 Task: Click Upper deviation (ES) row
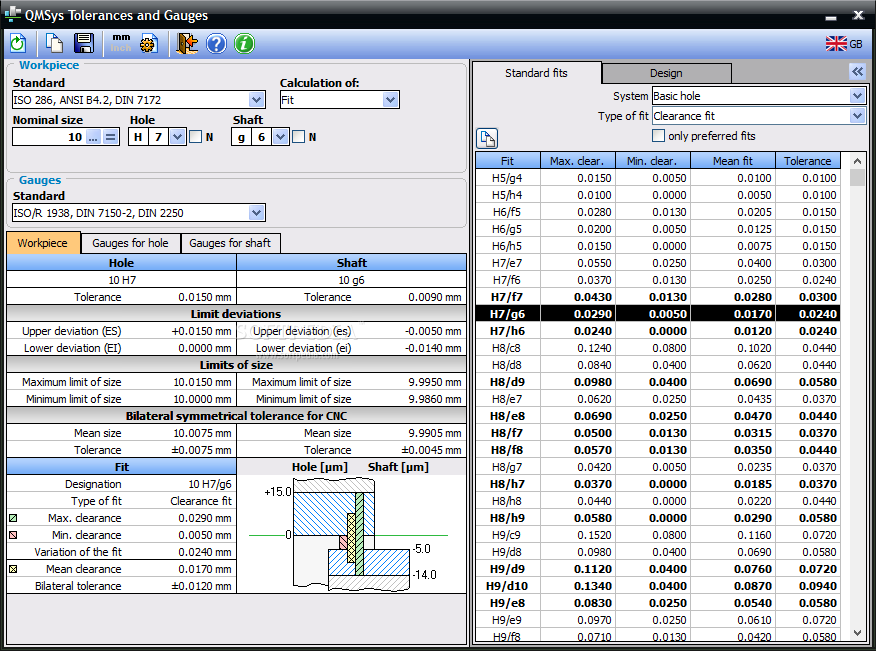[x=122, y=331]
